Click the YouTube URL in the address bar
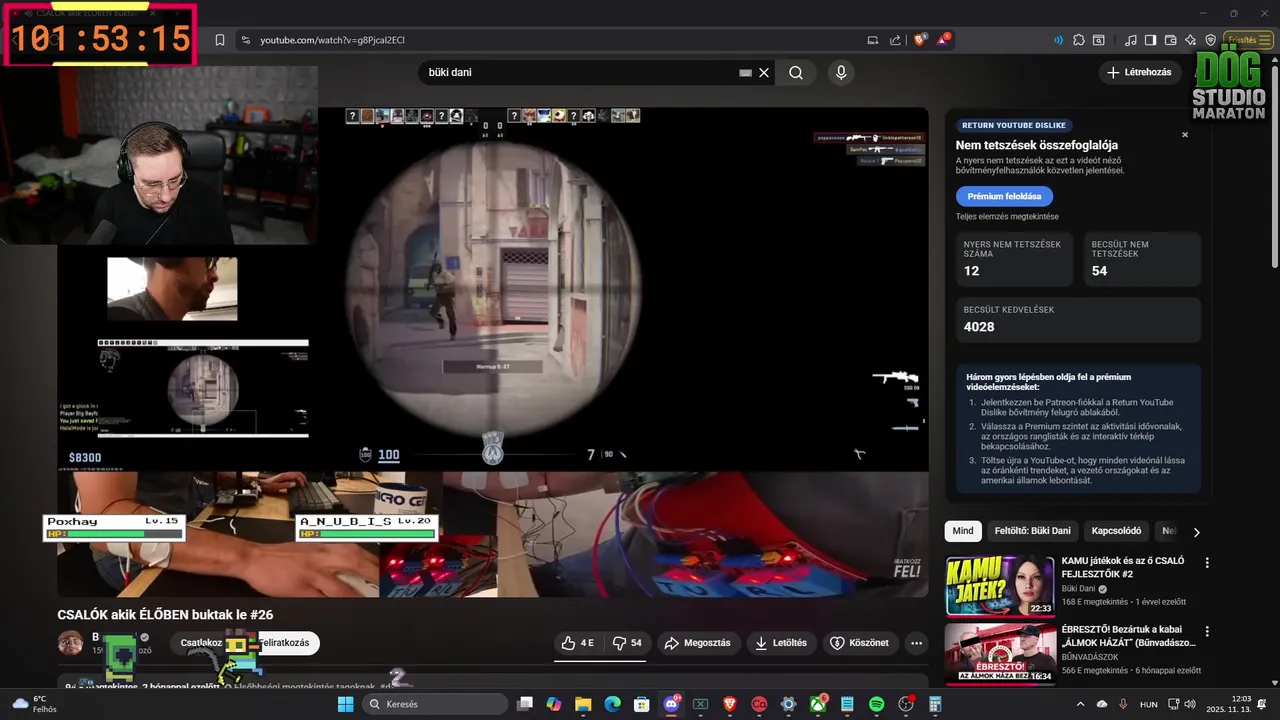This screenshot has height=720, width=1280. [x=332, y=40]
